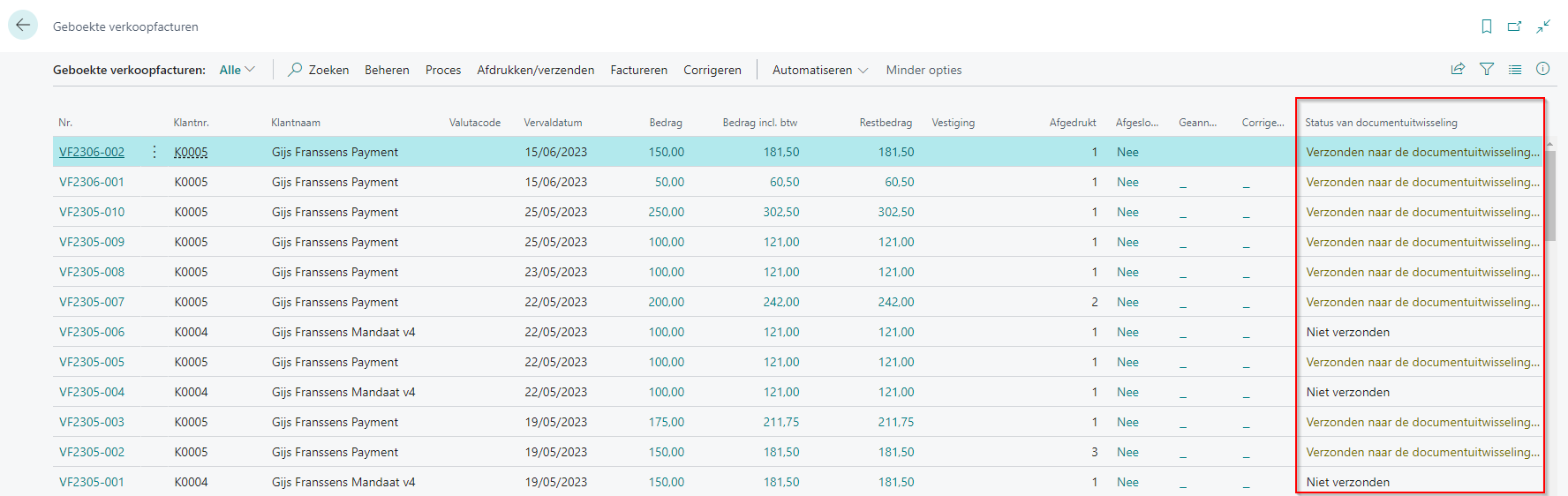Click Gijs Franssens Mandaat v4 in VF2305-006 row
Viewport: 1568px width, 496px height.
pos(343,332)
